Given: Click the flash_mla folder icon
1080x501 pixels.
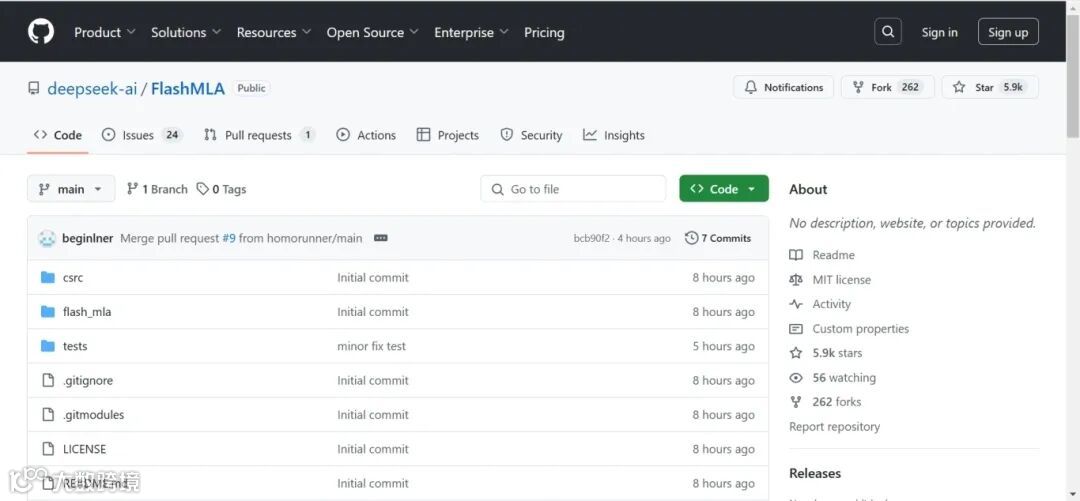Looking at the screenshot, I should 48,312.
